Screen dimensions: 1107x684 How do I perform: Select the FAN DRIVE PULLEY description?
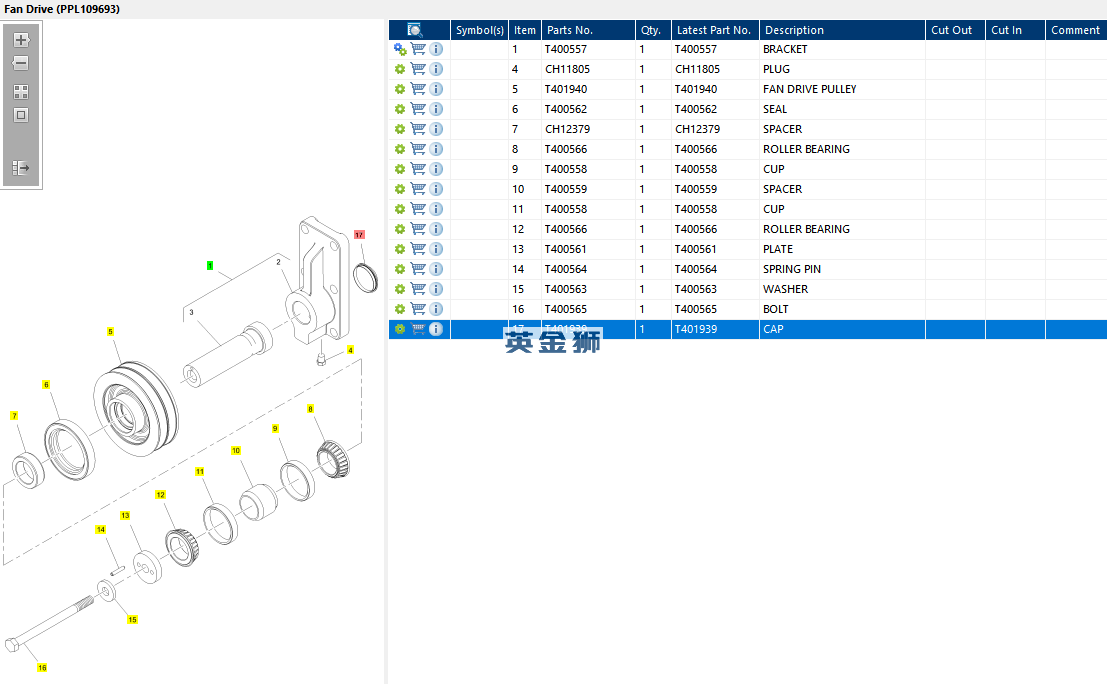810,89
